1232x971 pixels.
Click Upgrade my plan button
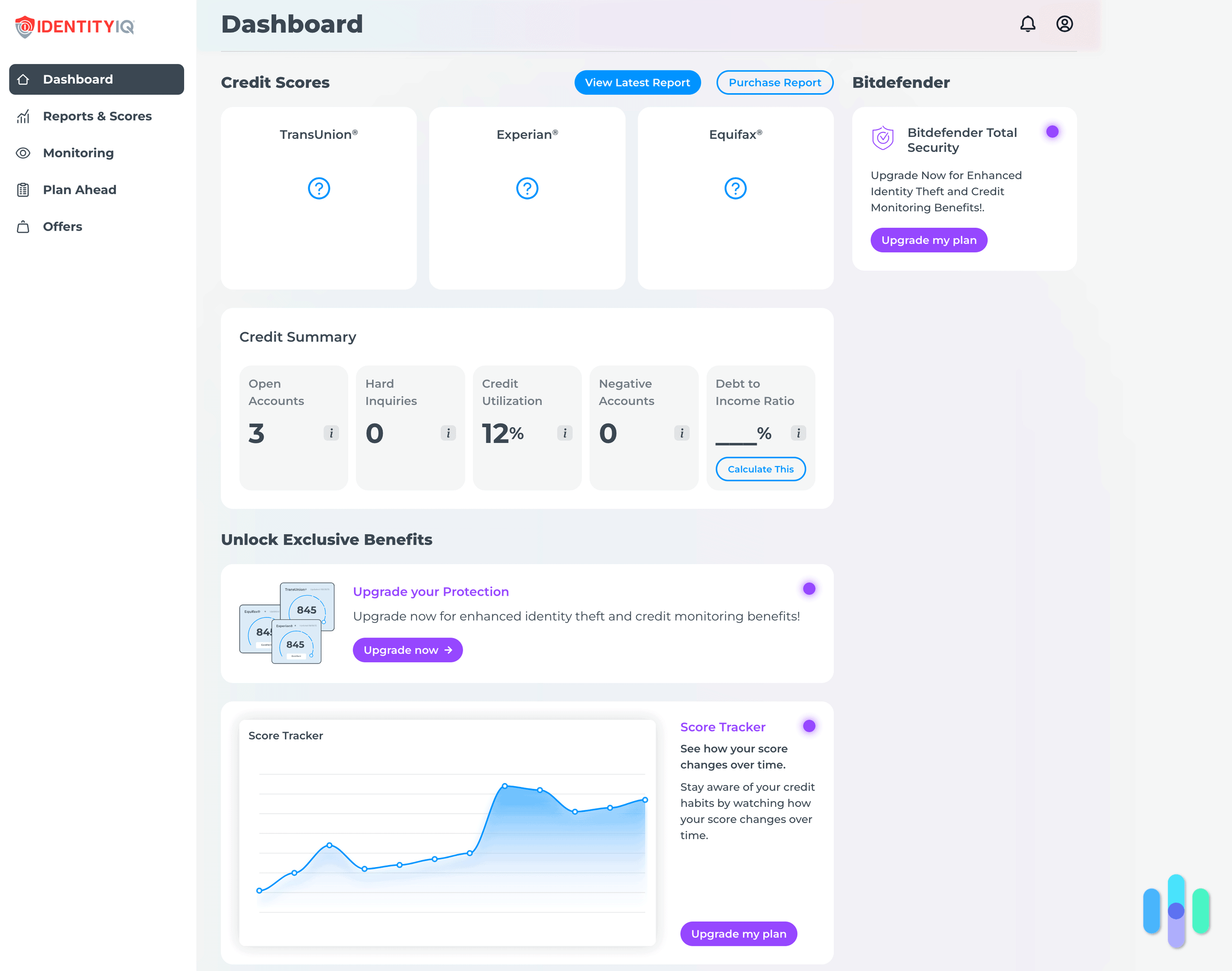click(x=928, y=240)
